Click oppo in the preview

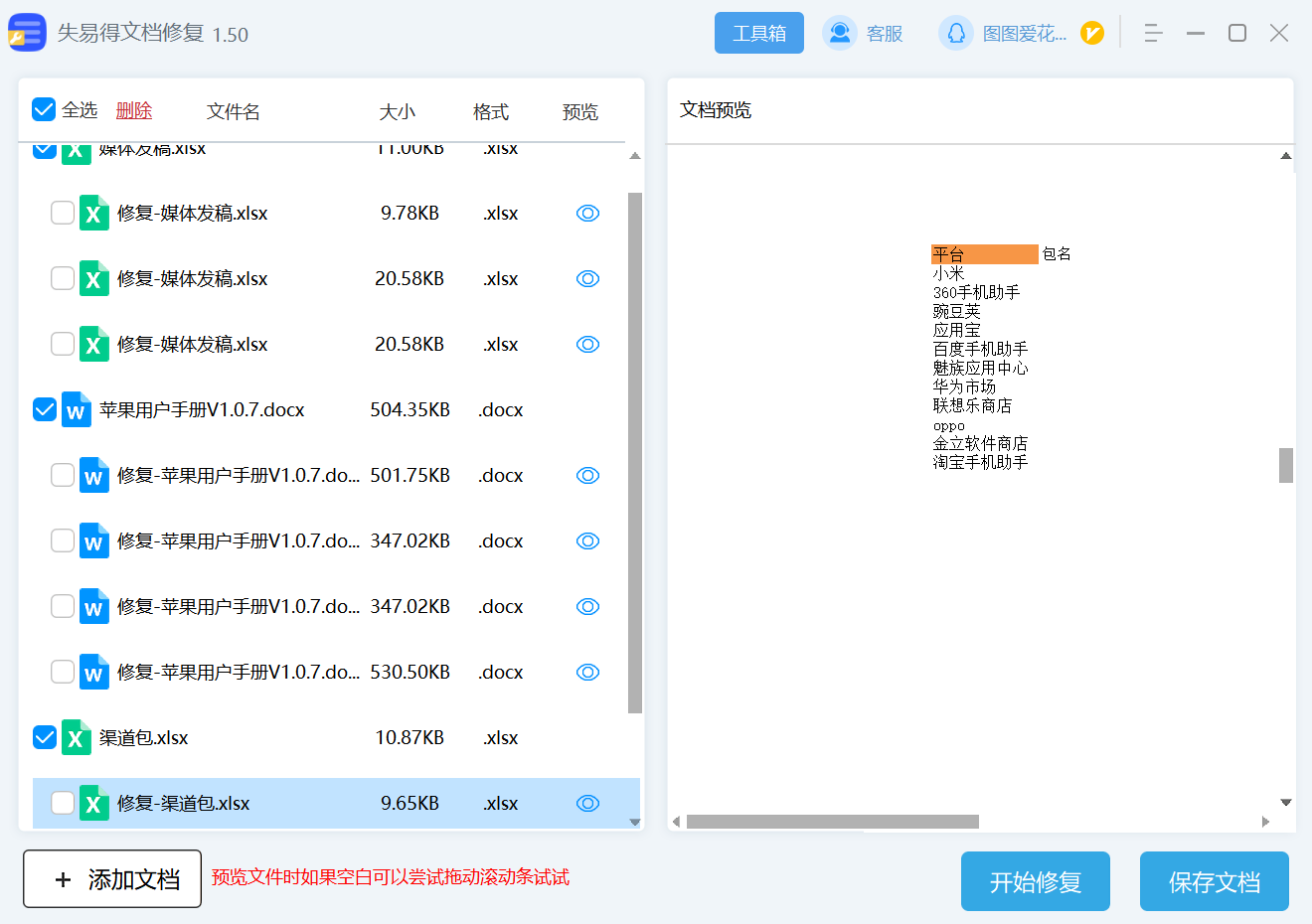(x=949, y=426)
